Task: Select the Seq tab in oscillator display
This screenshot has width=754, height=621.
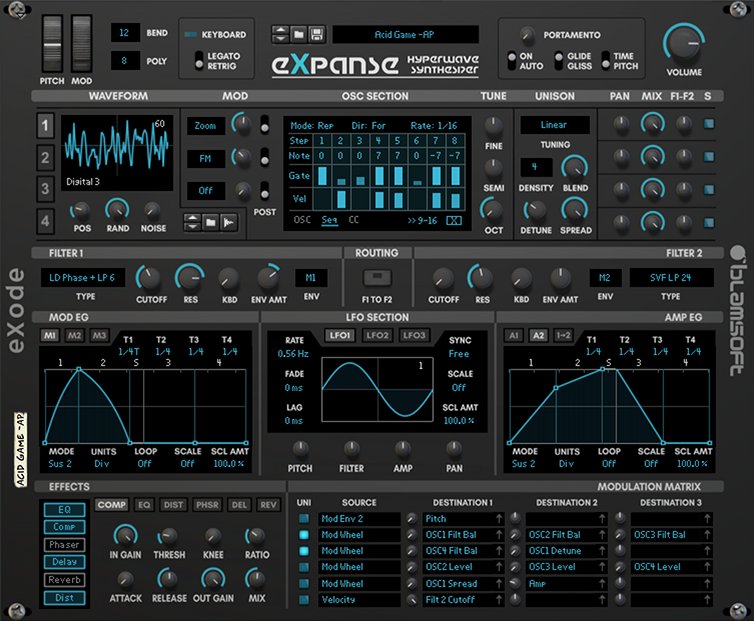Action: point(329,220)
